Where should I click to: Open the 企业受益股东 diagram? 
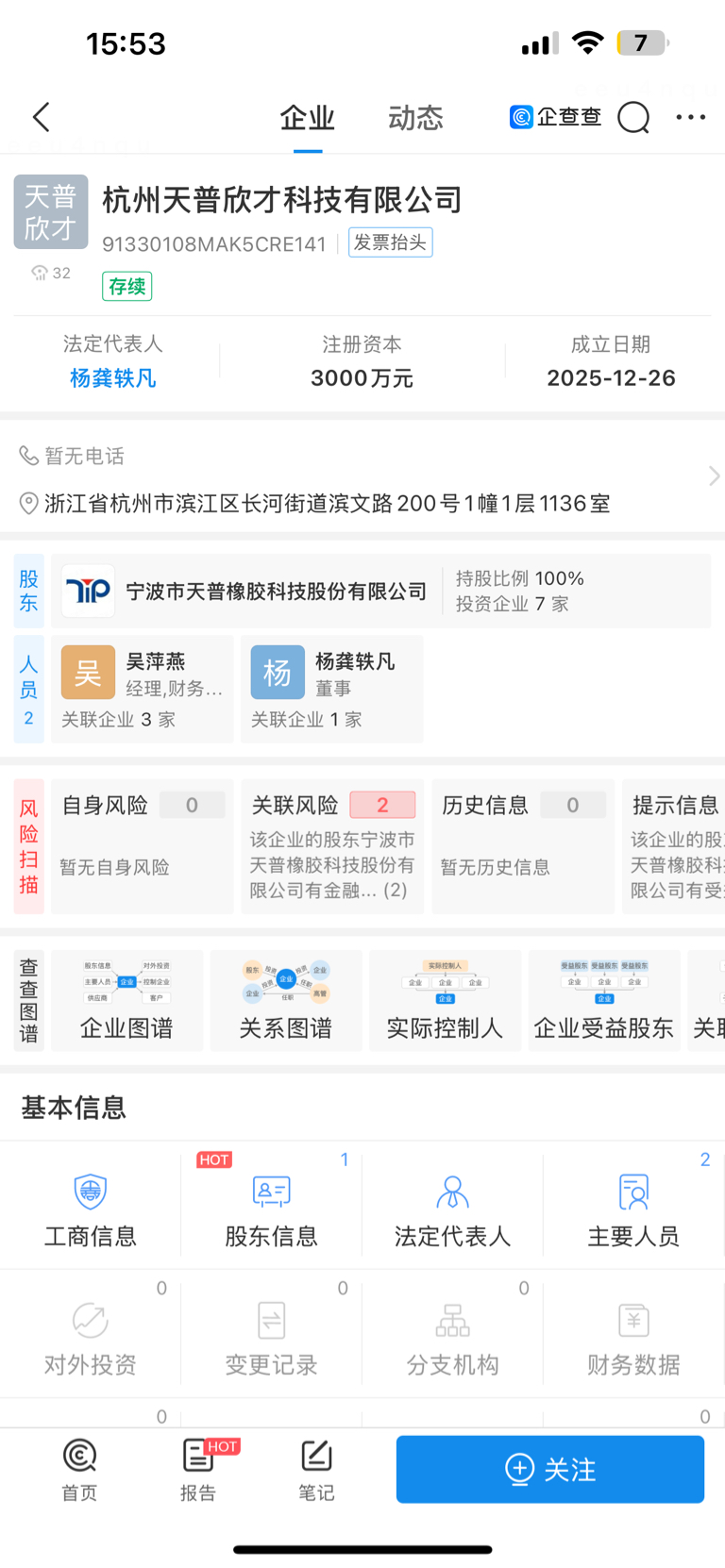(x=604, y=1000)
